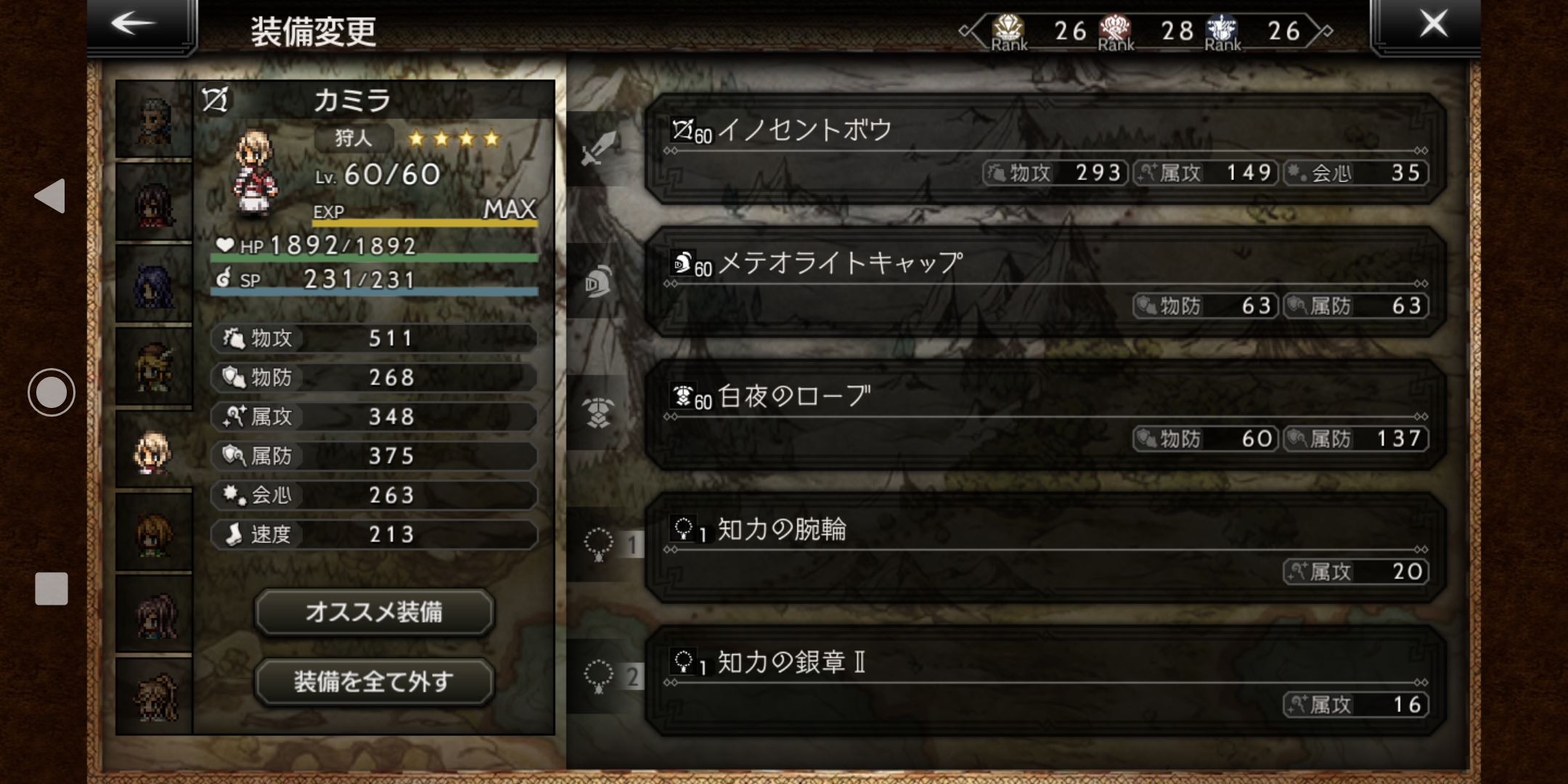Select the top character portrait thumbnail
This screenshot has height=784, width=1568.
click(x=154, y=119)
